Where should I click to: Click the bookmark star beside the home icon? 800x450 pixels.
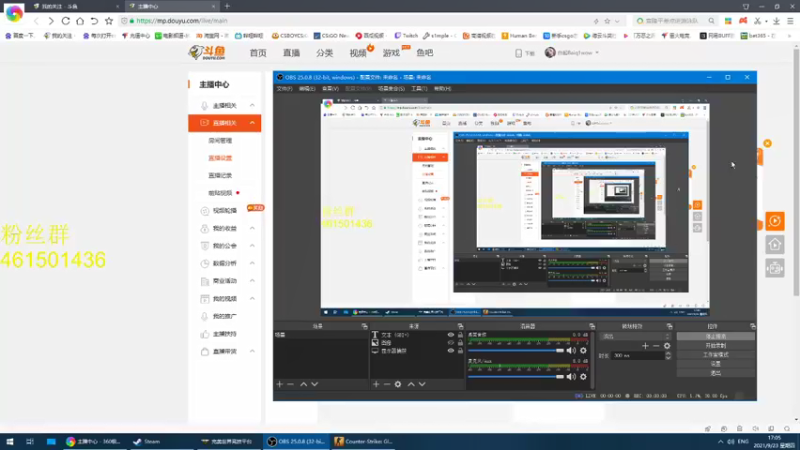click(109, 21)
